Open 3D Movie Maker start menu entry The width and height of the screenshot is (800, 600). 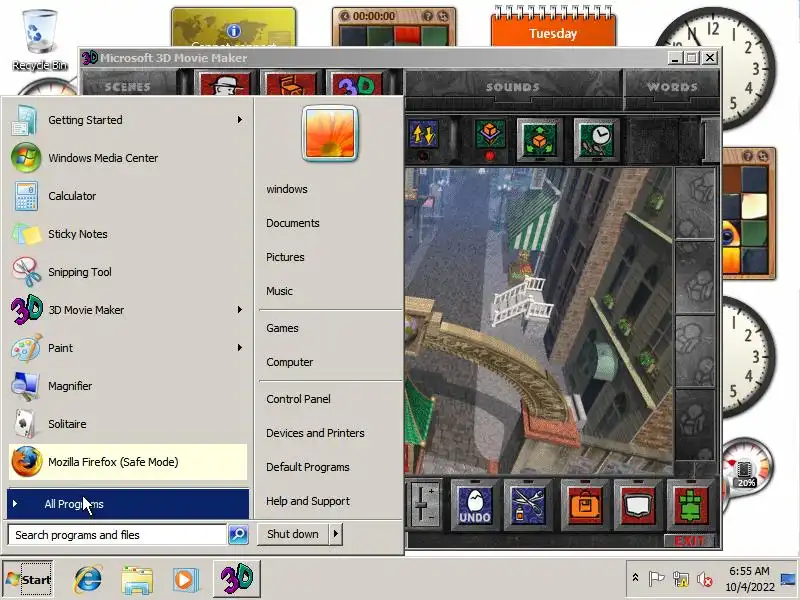pos(128,310)
